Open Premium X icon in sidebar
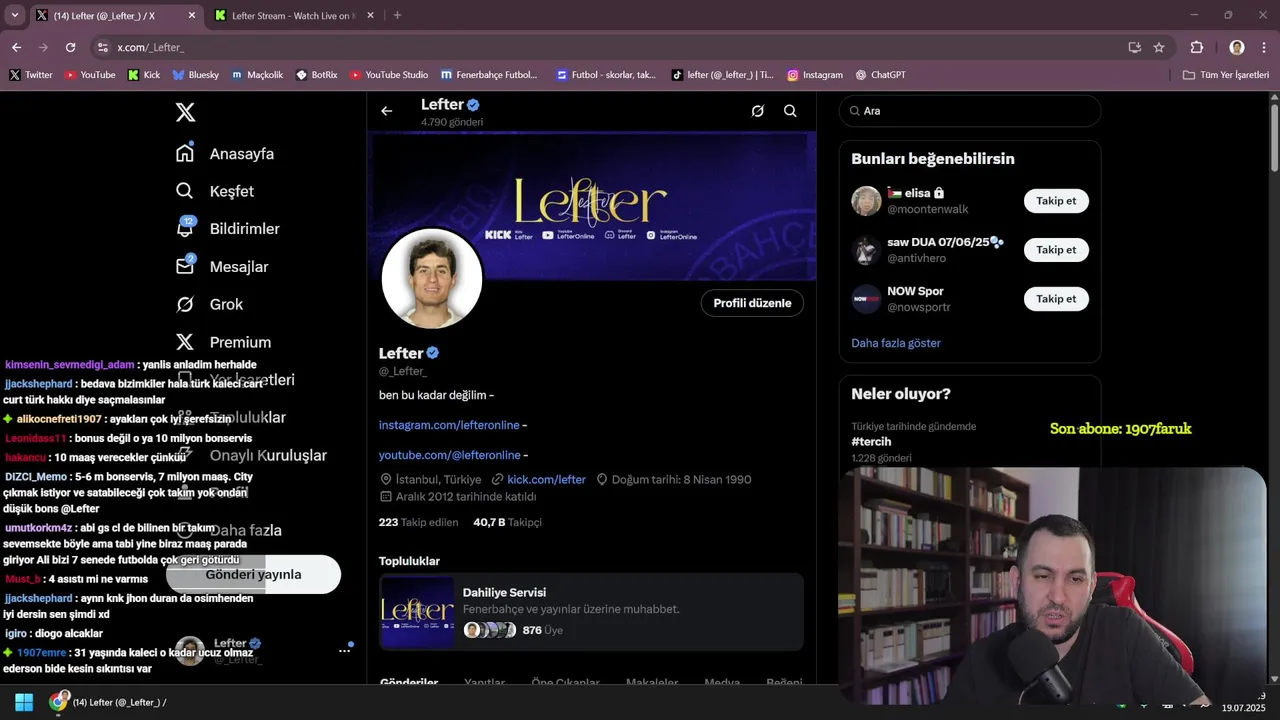 tap(185, 342)
